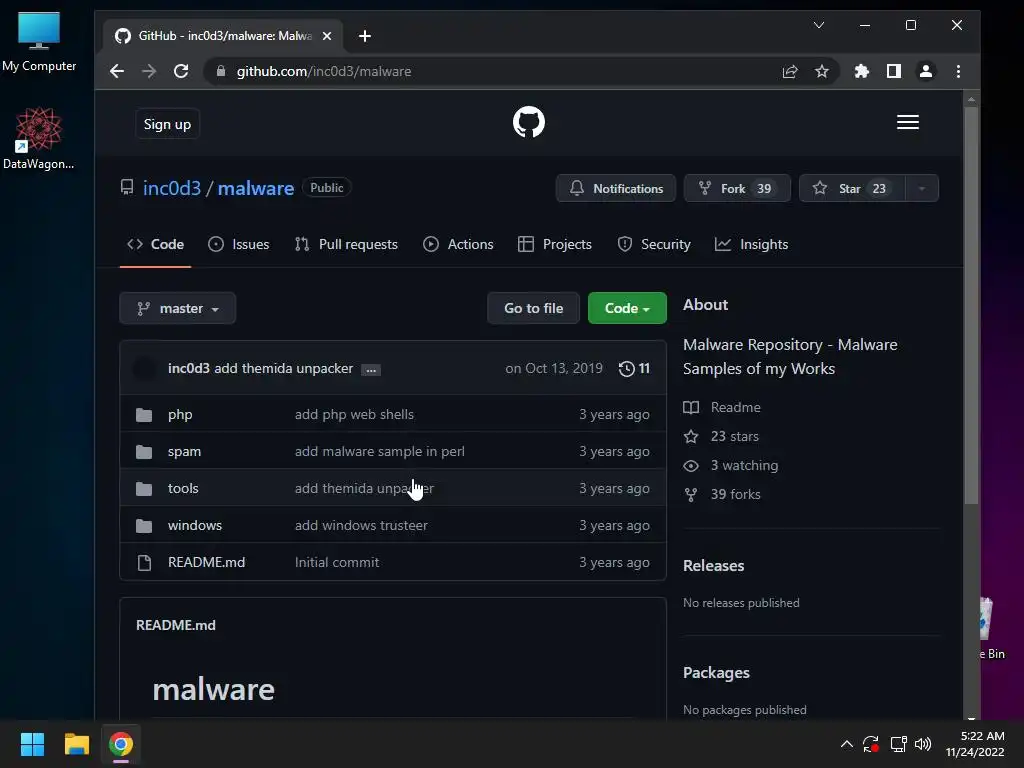The image size is (1024, 768).
Task: Open taskbar clock and date
Action: coord(975,744)
